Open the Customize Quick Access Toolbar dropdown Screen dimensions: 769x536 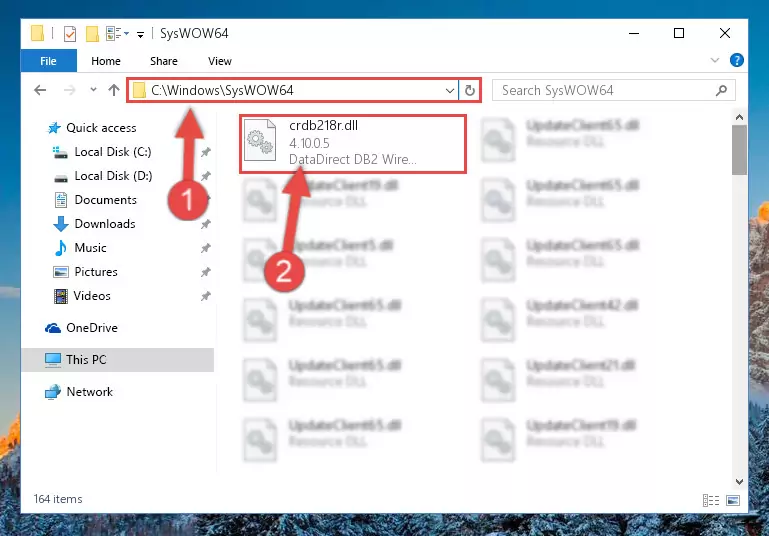pos(140,34)
